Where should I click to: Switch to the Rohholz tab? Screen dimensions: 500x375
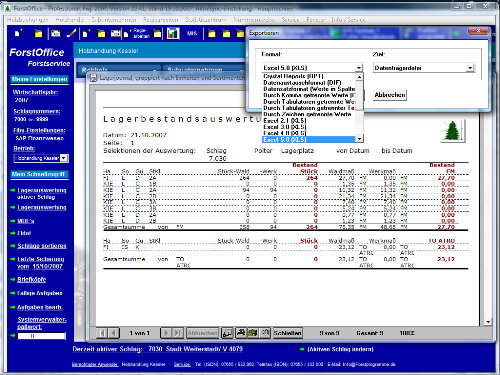click(x=118, y=70)
